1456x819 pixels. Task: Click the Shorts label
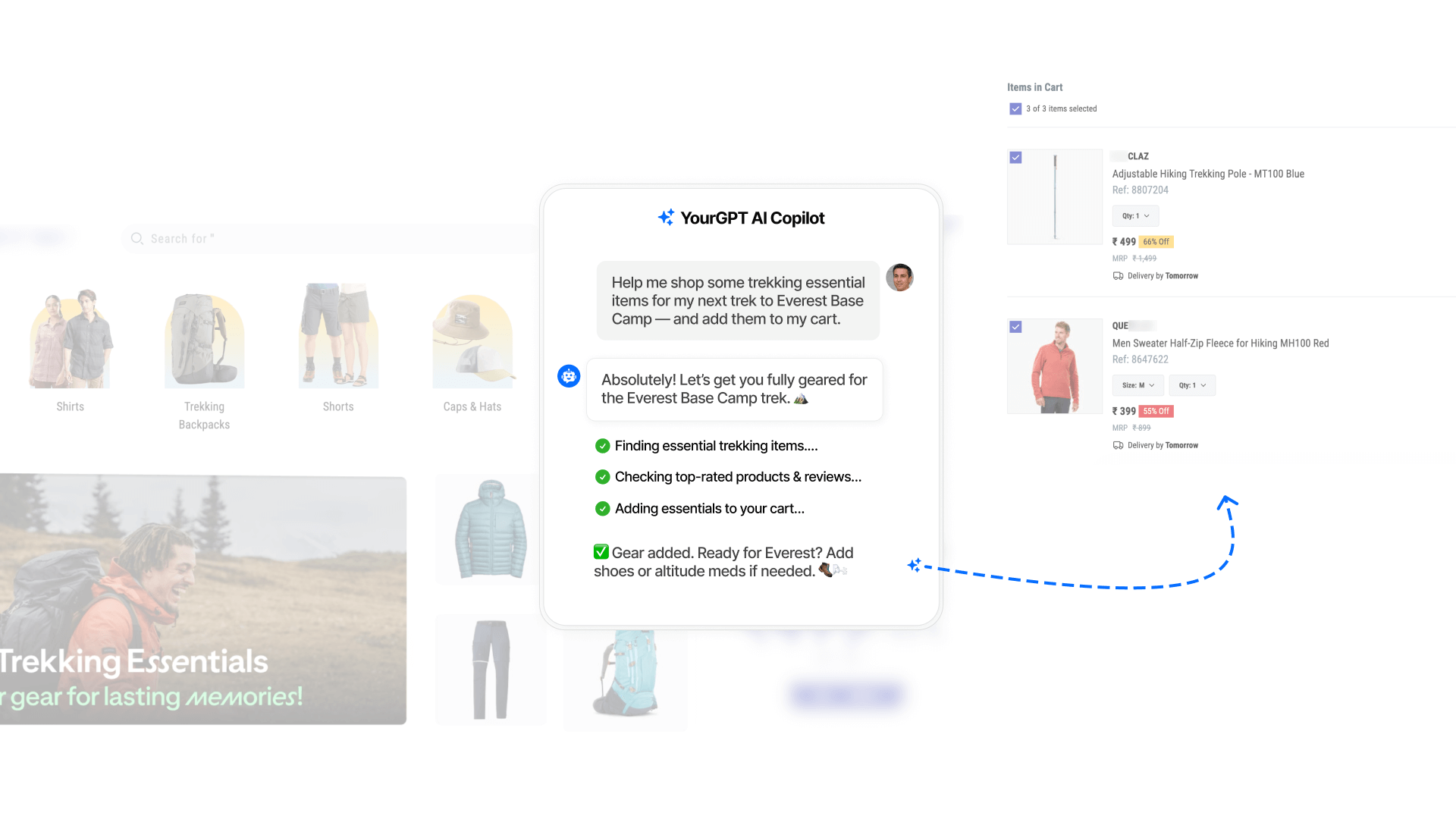(x=338, y=406)
